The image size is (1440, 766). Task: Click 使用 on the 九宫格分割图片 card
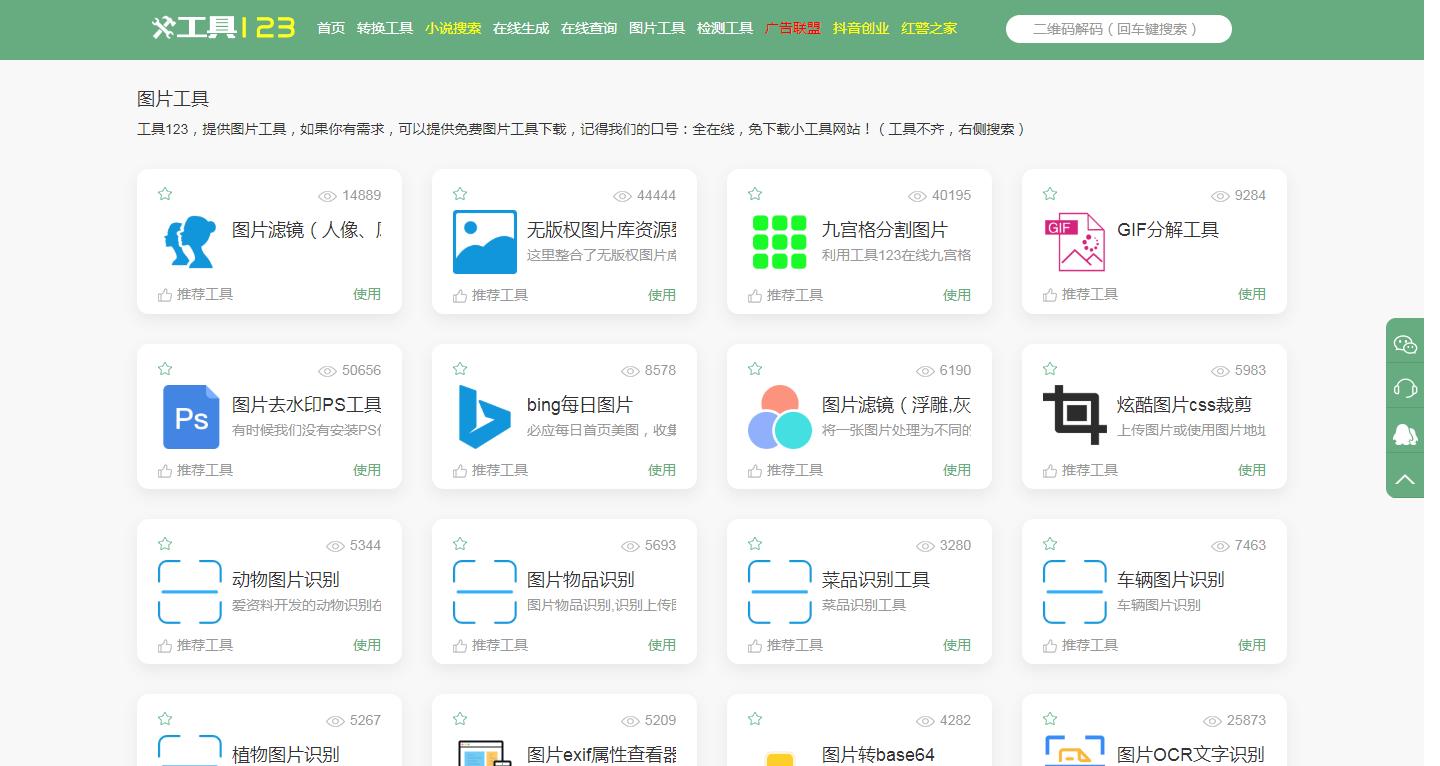tap(957, 295)
